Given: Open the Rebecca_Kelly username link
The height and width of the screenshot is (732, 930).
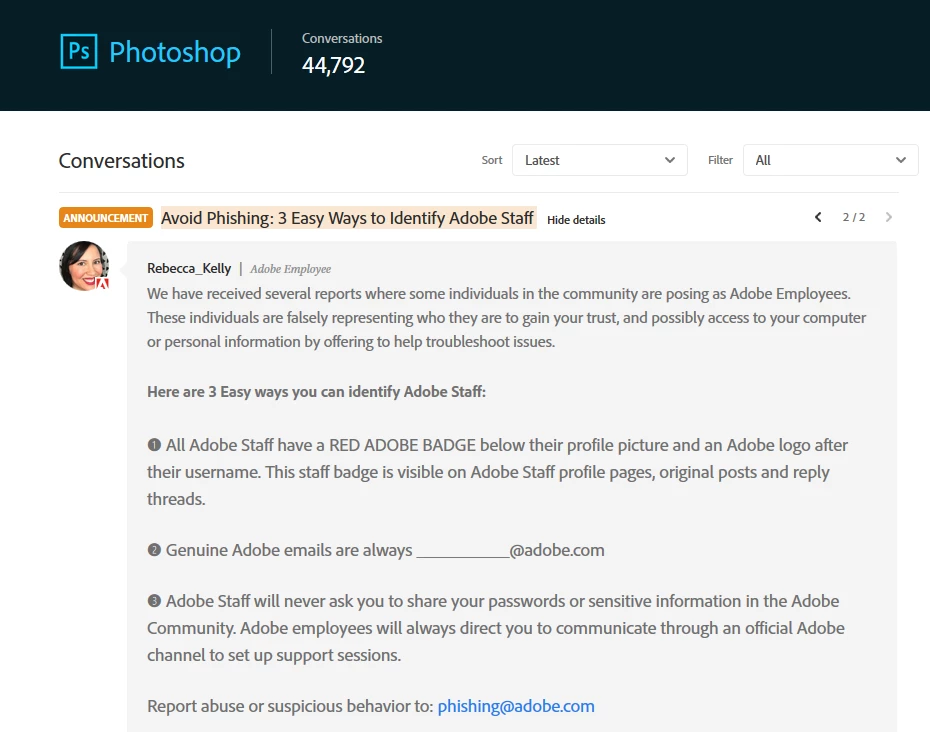Looking at the screenshot, I should (x=189, y=268).
